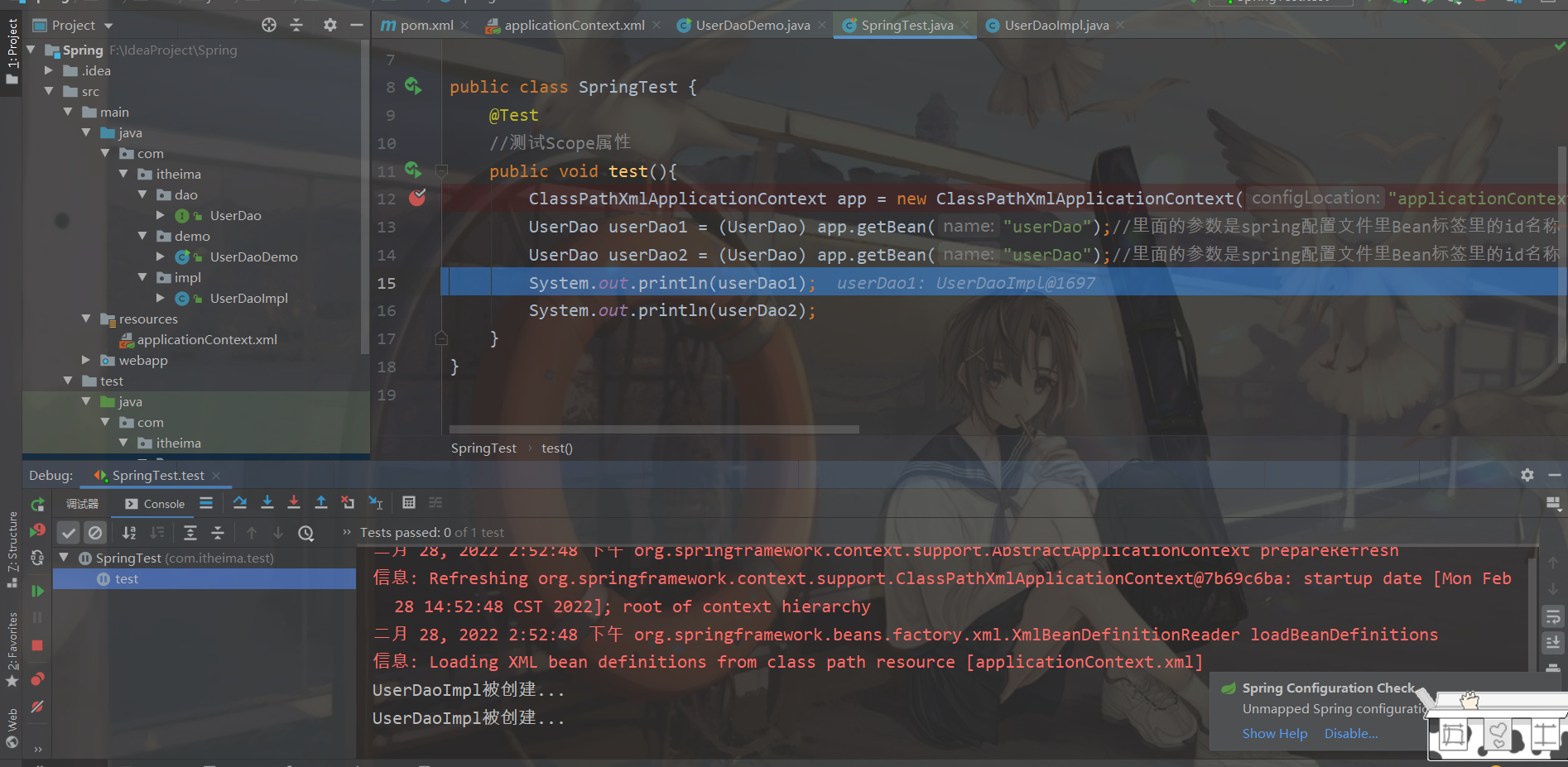This screenshot has width=1568, height=767.
Task: Close the SpringTest.java editor tab
Action: point(964,26)
